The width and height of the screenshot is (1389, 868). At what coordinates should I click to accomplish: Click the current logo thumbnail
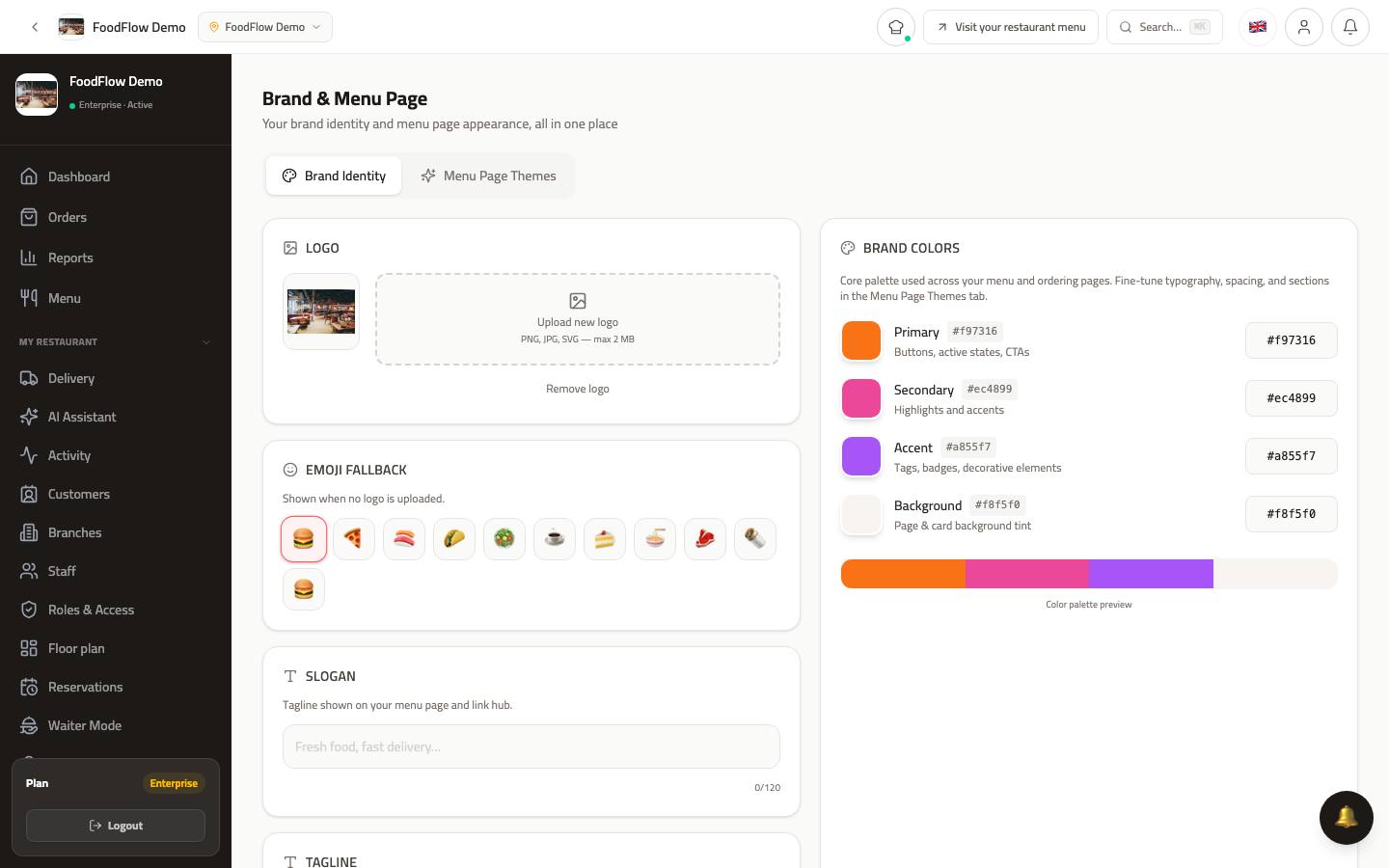321,312
